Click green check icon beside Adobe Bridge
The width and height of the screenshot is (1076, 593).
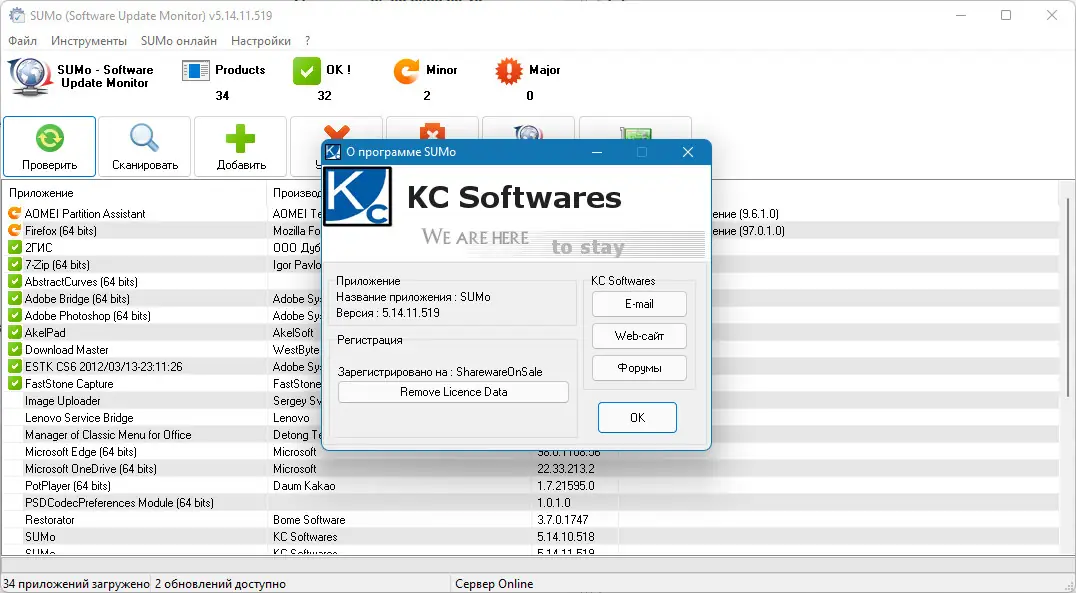[14, 299]
